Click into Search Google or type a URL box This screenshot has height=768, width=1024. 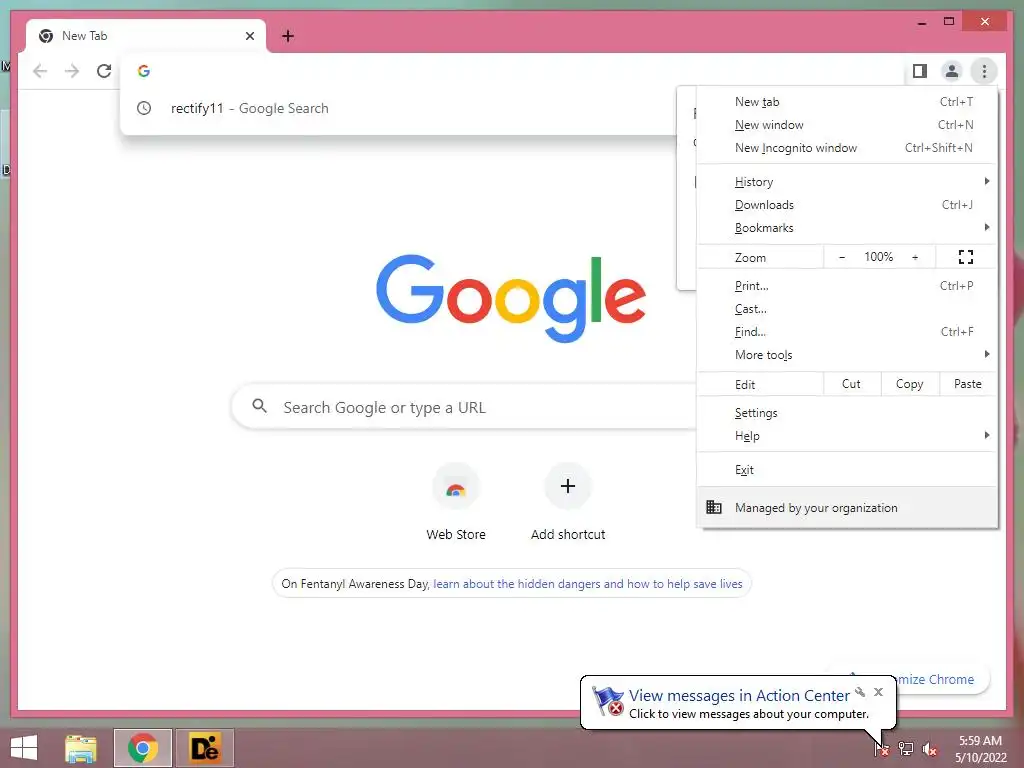click(465, 407)
